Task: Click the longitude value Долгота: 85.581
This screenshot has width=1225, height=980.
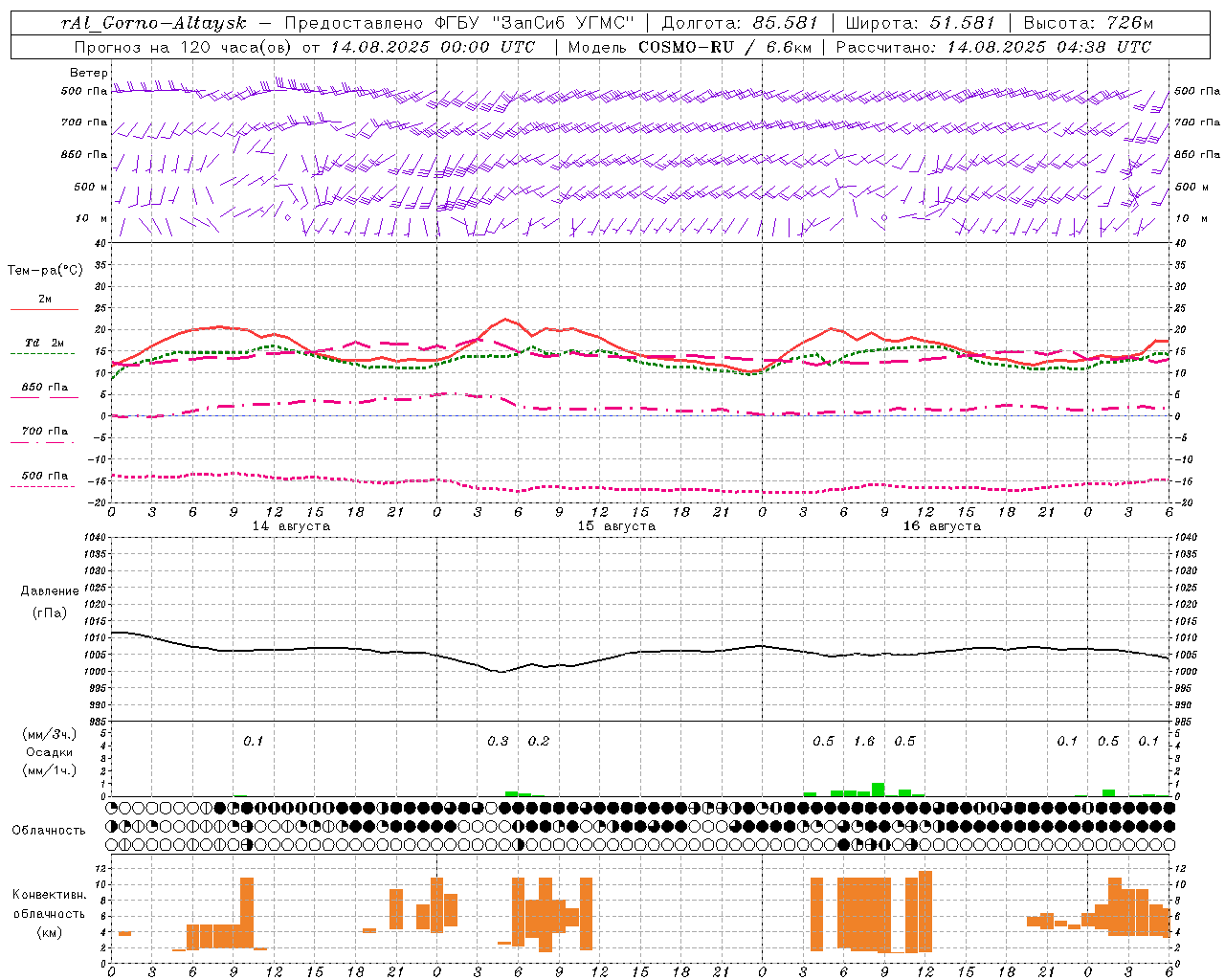Action: tap(741, 23)
